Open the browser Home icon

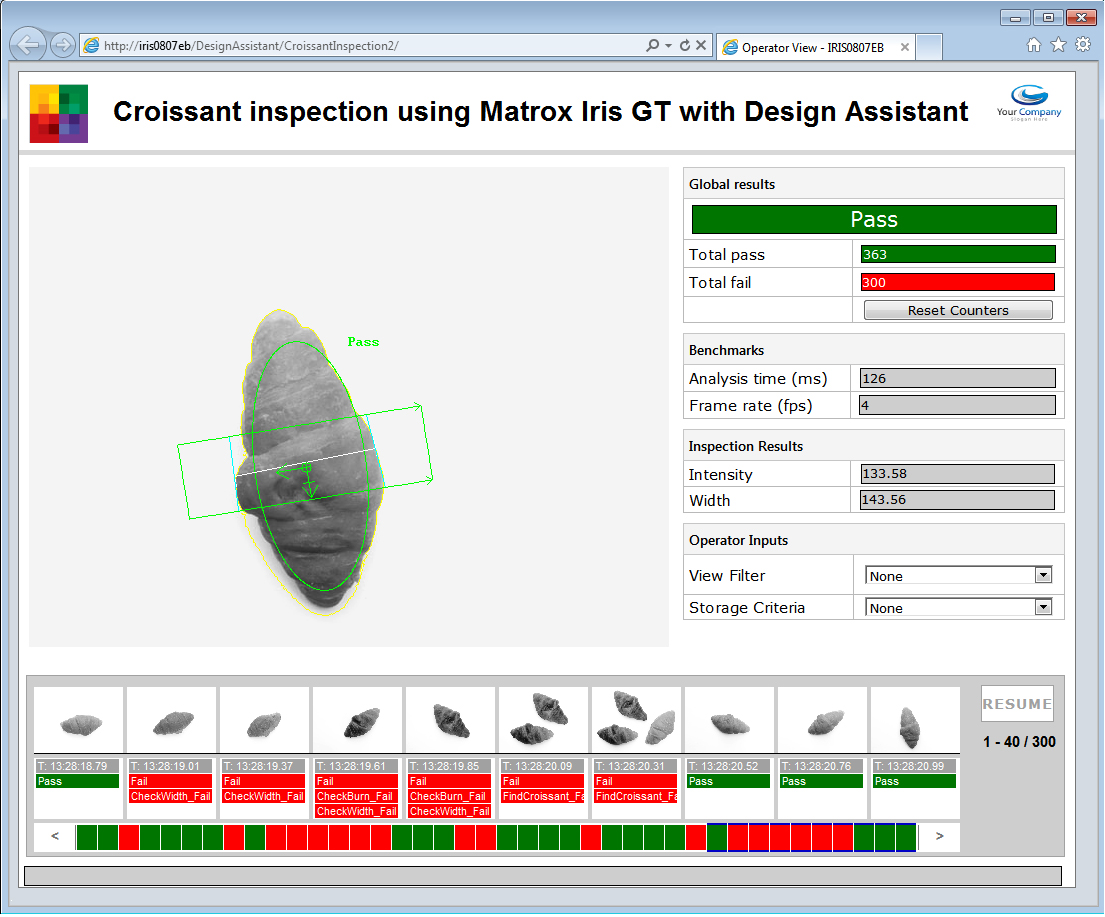click(1034, 45)
